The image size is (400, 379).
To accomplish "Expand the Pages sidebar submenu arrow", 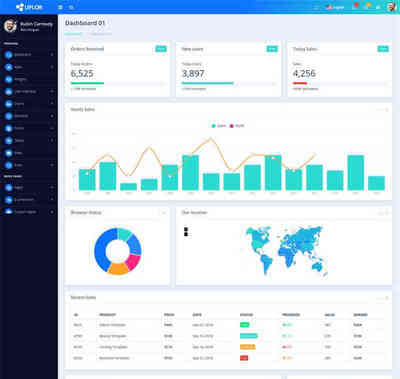I will tap(52, 188).
